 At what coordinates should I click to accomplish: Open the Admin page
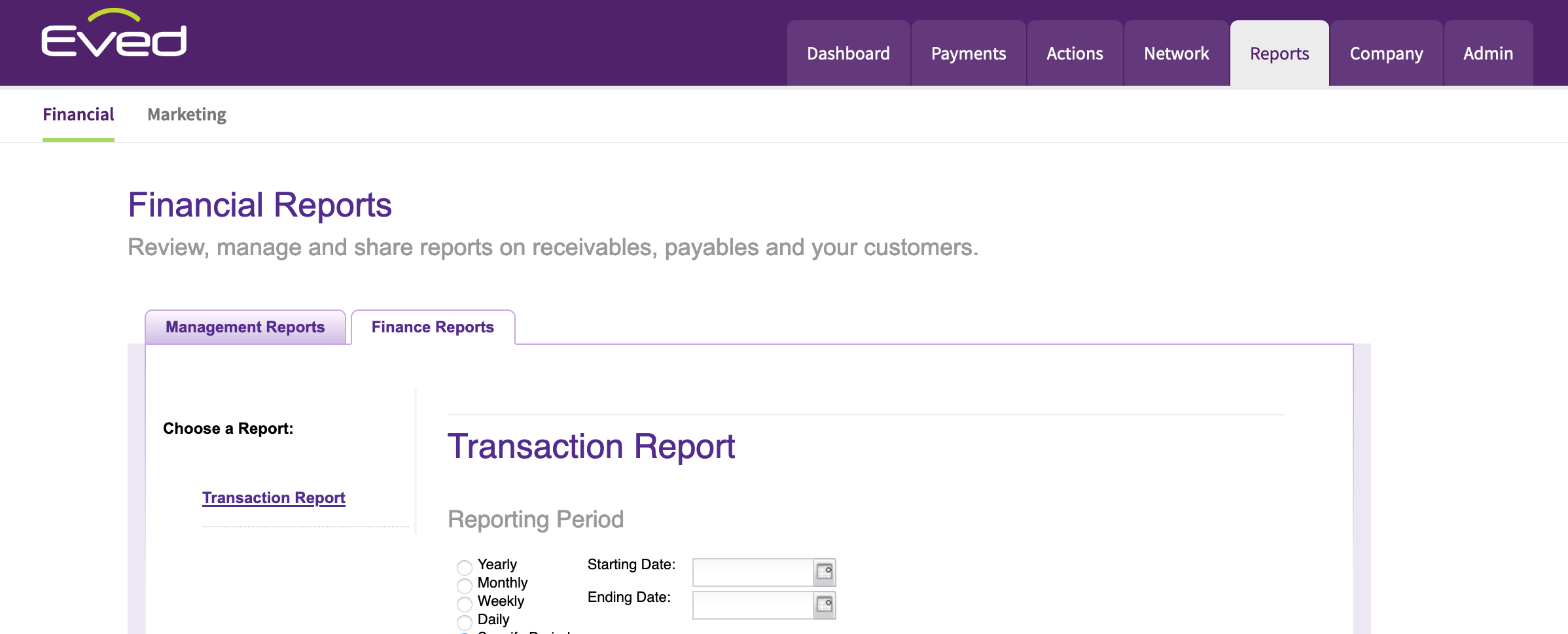point(1488,53)
